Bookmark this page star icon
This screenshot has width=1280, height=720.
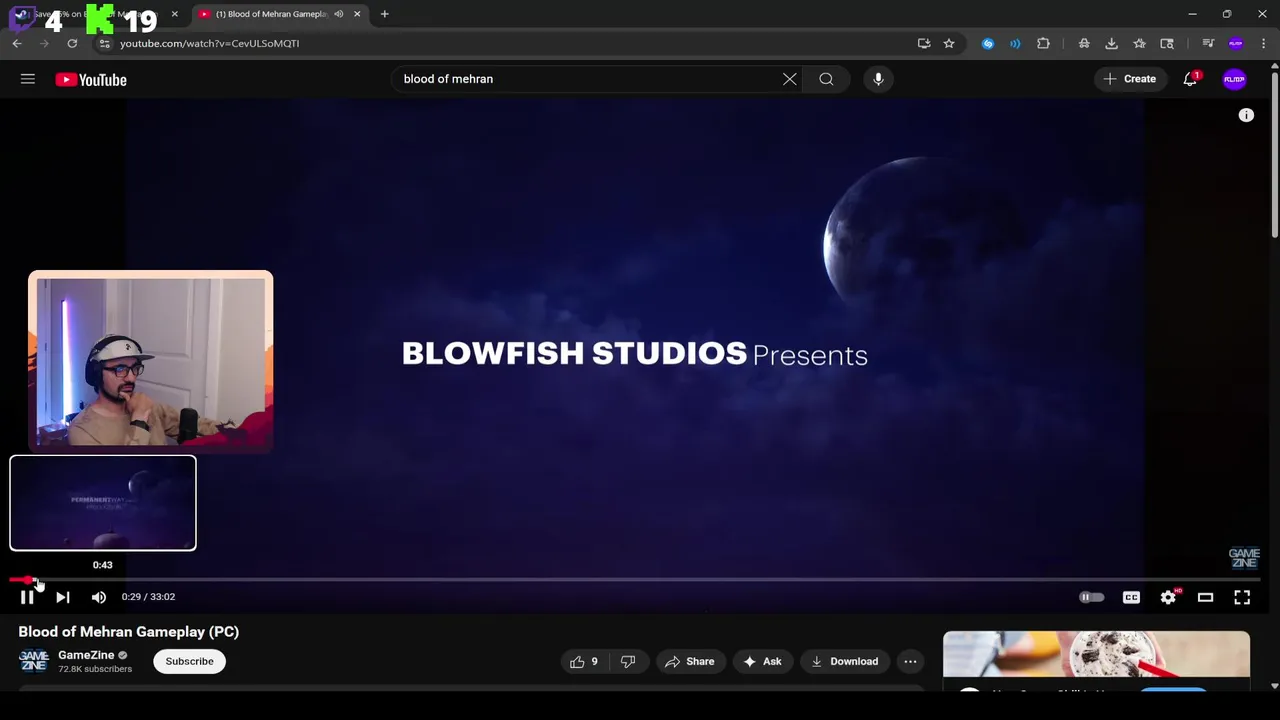click(x=949, y=43)
